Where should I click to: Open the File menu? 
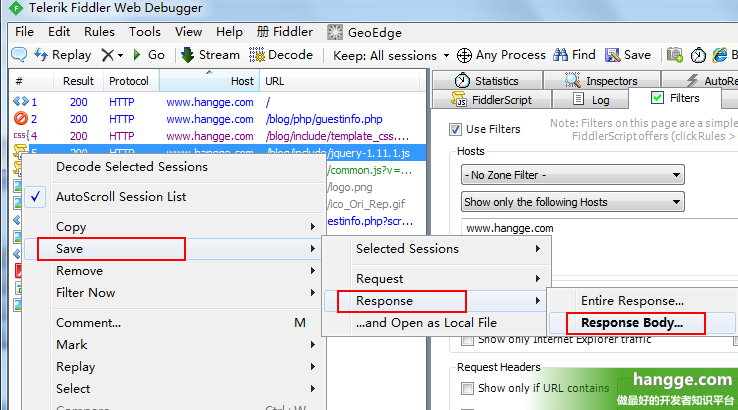(24, 32)
